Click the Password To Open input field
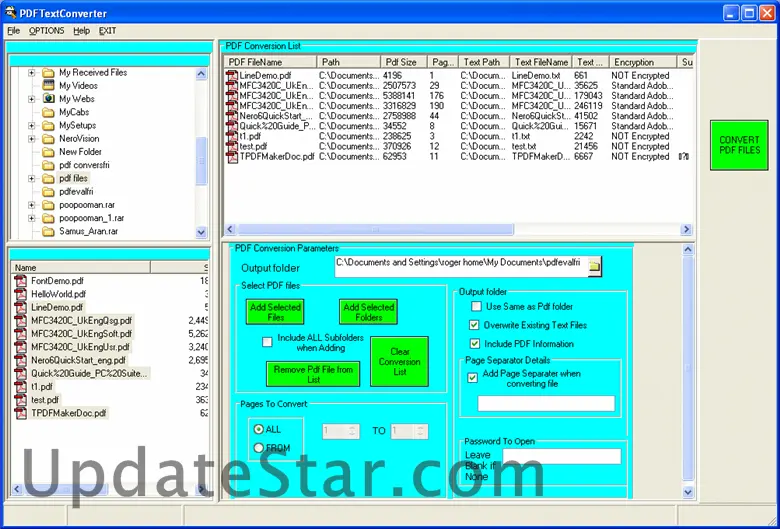Image resolution: width=780 pixels, height=529 pixels. click(561, 457)
